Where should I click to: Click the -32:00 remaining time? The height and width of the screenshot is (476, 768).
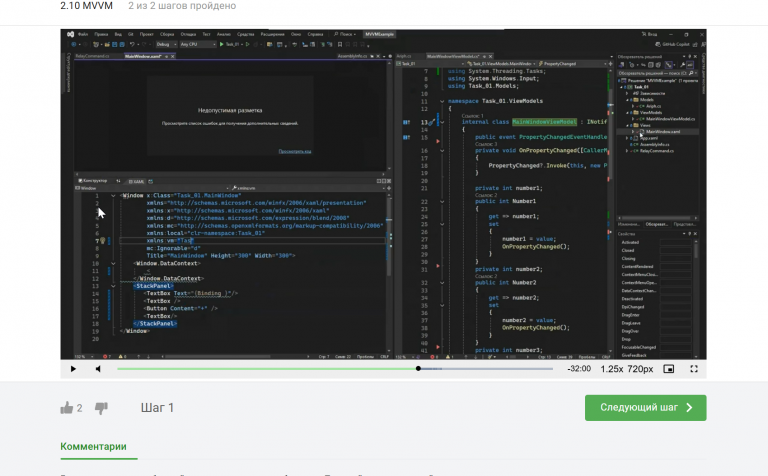coord(579,369)
